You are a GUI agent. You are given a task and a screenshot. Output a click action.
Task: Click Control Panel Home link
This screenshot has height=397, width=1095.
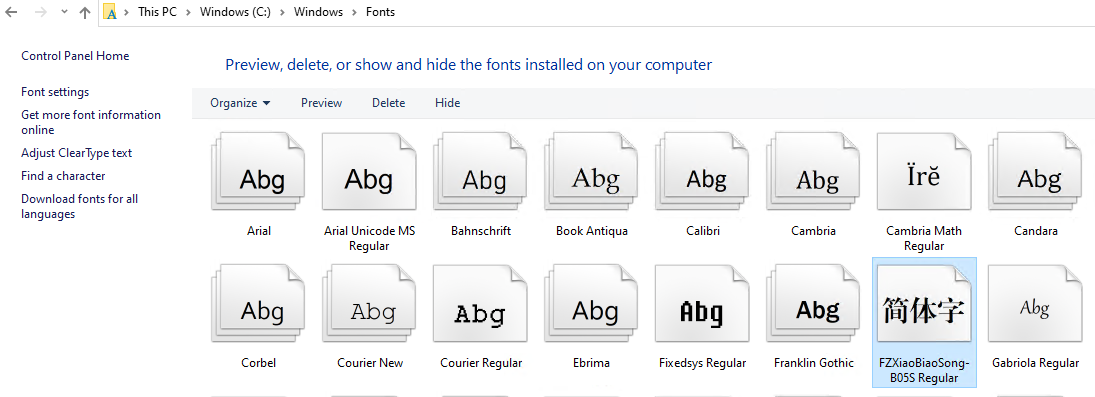(x=75, y=56)
